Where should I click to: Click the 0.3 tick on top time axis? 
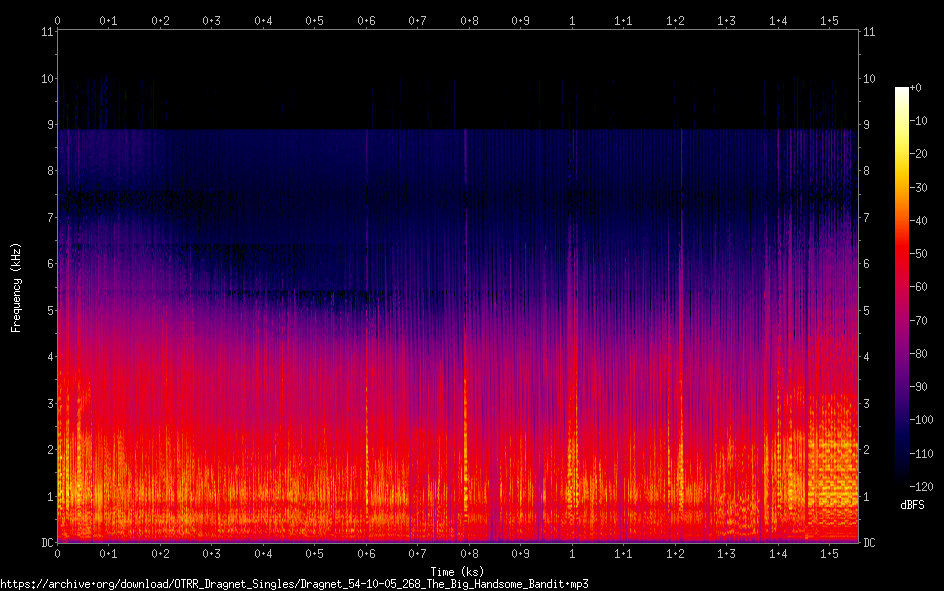pyautogui.click(x=212, y=19)
